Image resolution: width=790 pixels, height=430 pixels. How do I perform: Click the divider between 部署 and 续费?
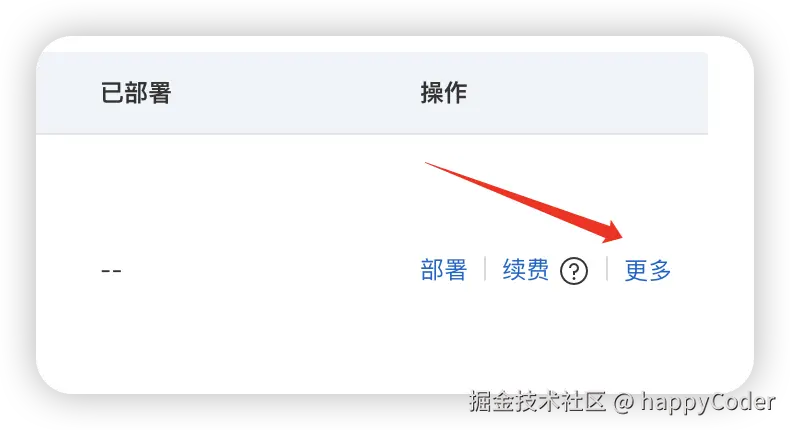[485, 269]
